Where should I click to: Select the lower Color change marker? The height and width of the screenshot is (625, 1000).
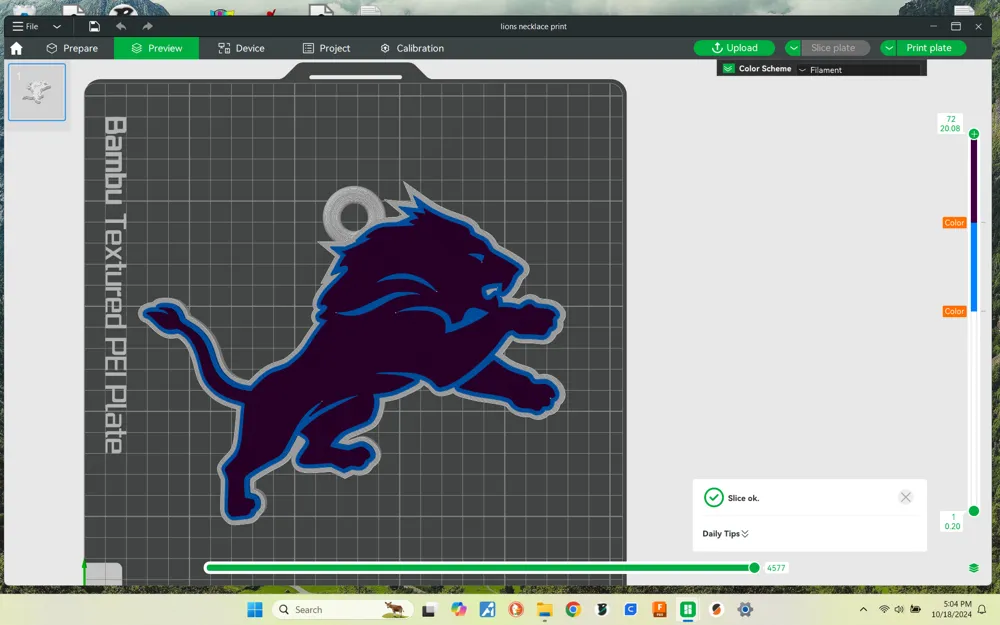[x=954, y=311]
